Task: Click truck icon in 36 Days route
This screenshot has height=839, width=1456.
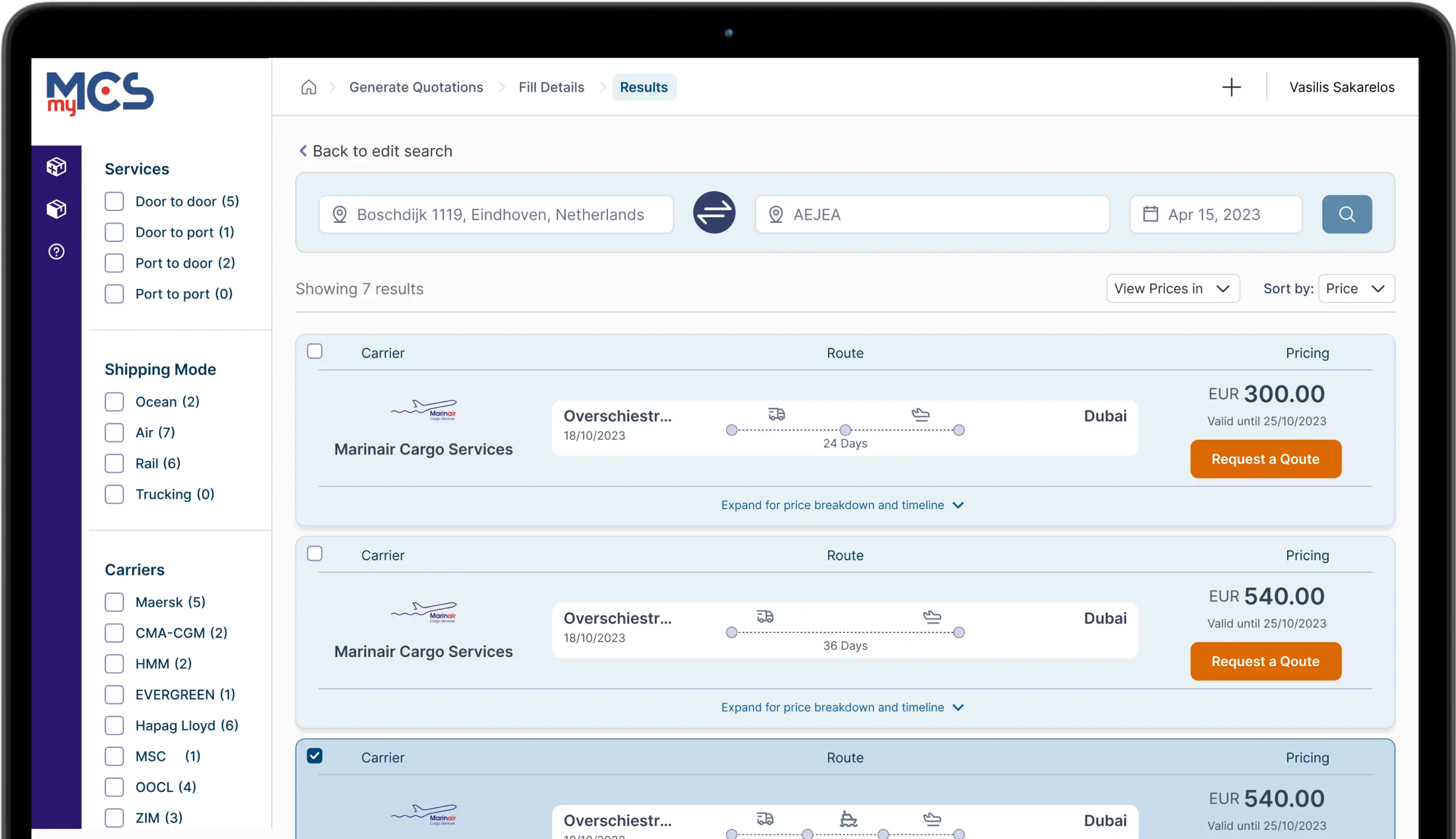Action: tap(764, 616)
